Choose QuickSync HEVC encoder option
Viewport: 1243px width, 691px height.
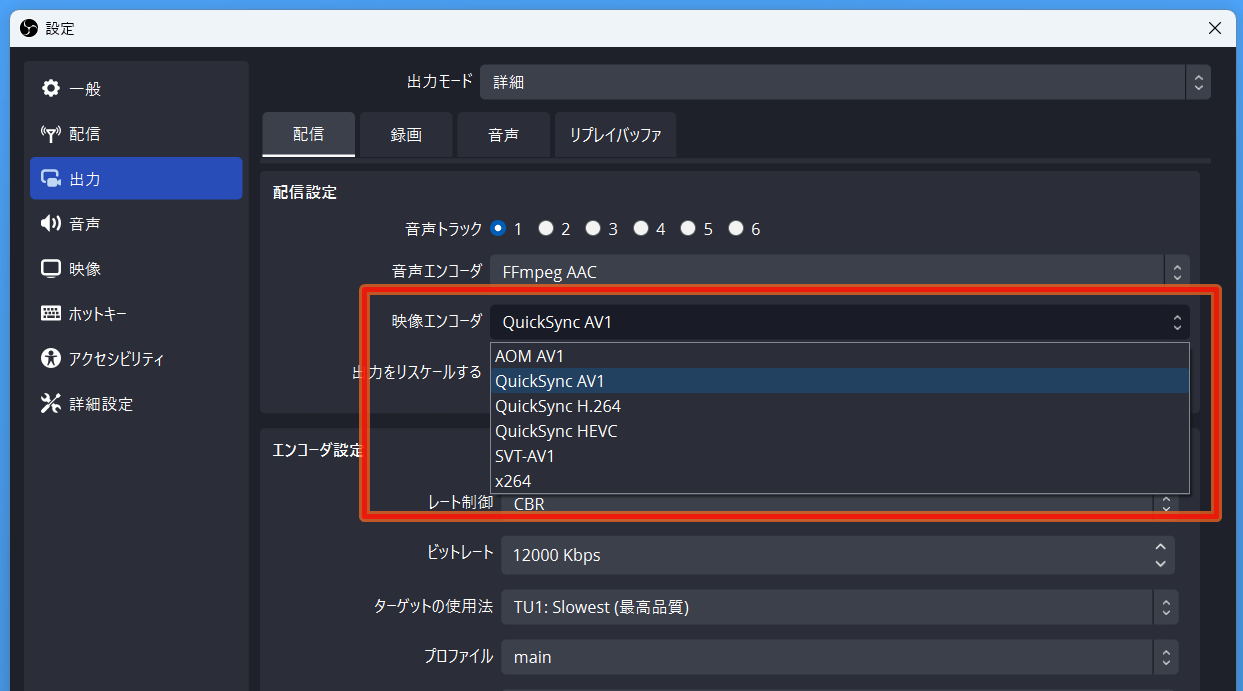840,431
